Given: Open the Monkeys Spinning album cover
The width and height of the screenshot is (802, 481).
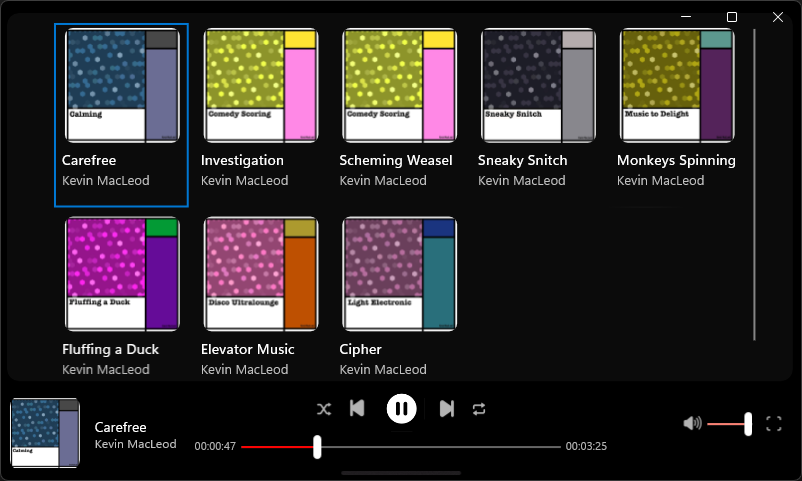Looking at the screenshot, I should [677, 85].
